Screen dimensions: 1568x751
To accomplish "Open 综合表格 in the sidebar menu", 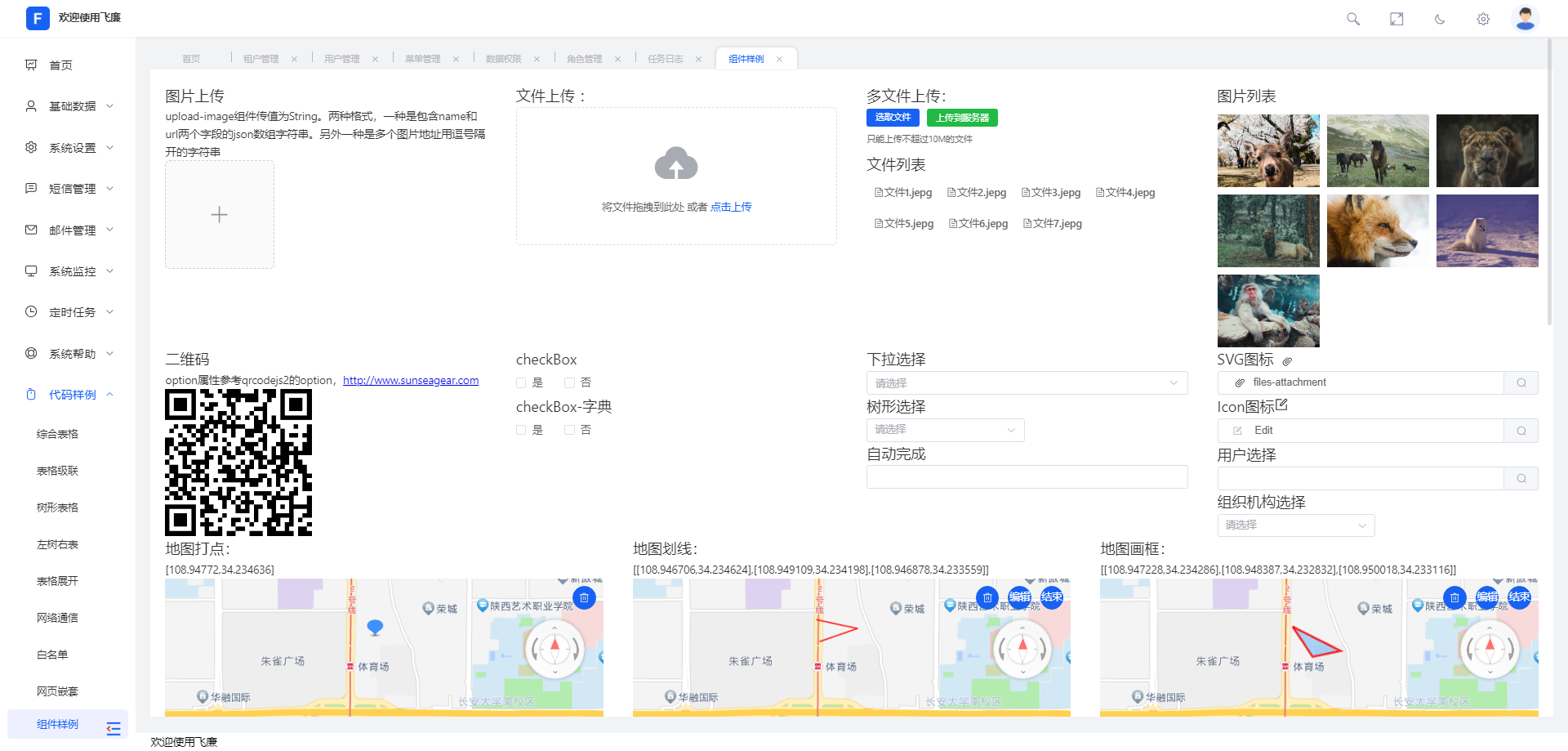I will point(57,434).
